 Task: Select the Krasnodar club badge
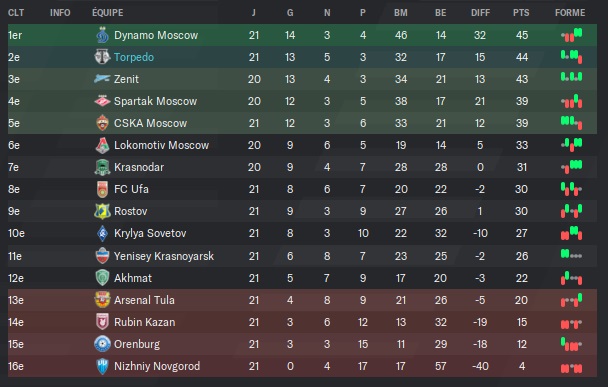point(102,167)
